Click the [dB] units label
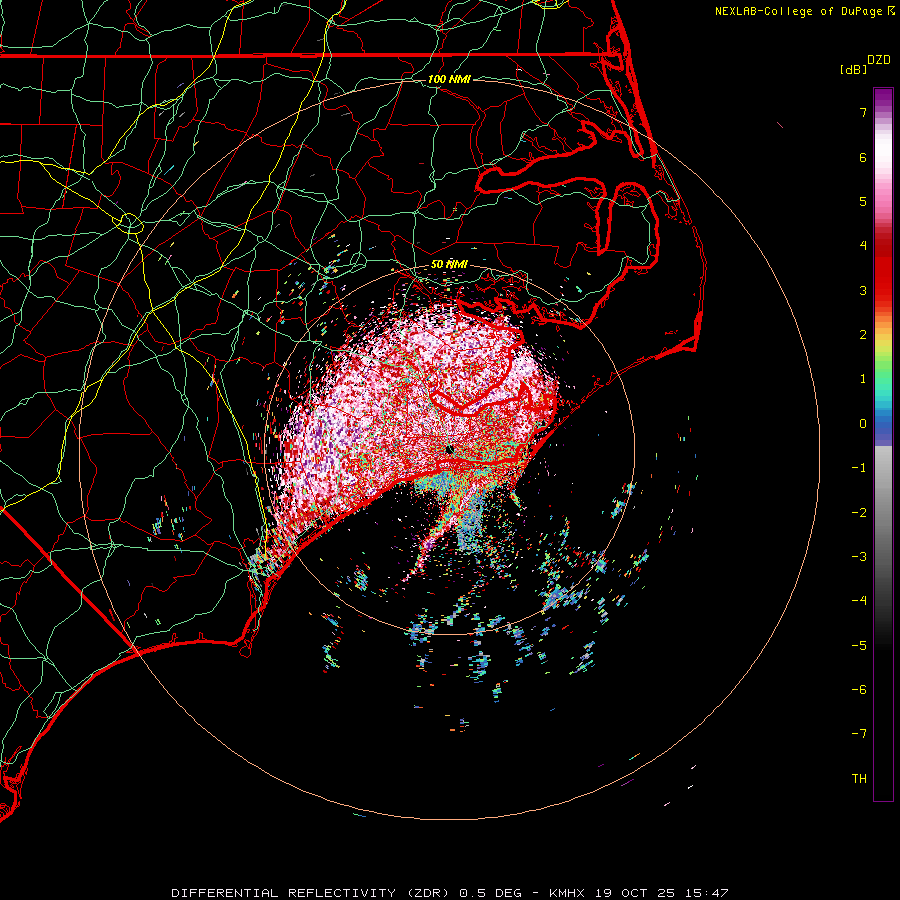Viewport: 900px width, 900px height. point(853,69)
